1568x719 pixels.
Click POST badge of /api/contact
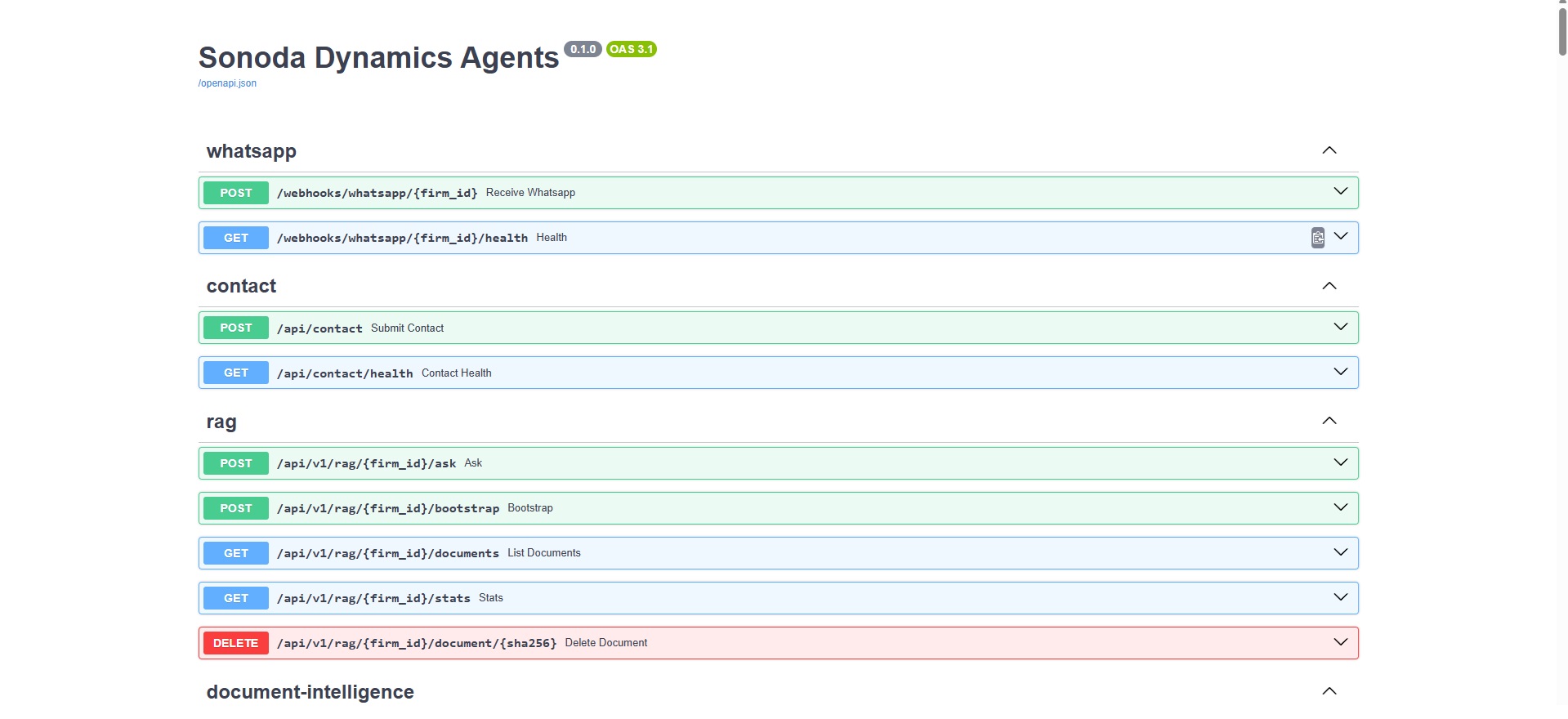click(236, 328)
